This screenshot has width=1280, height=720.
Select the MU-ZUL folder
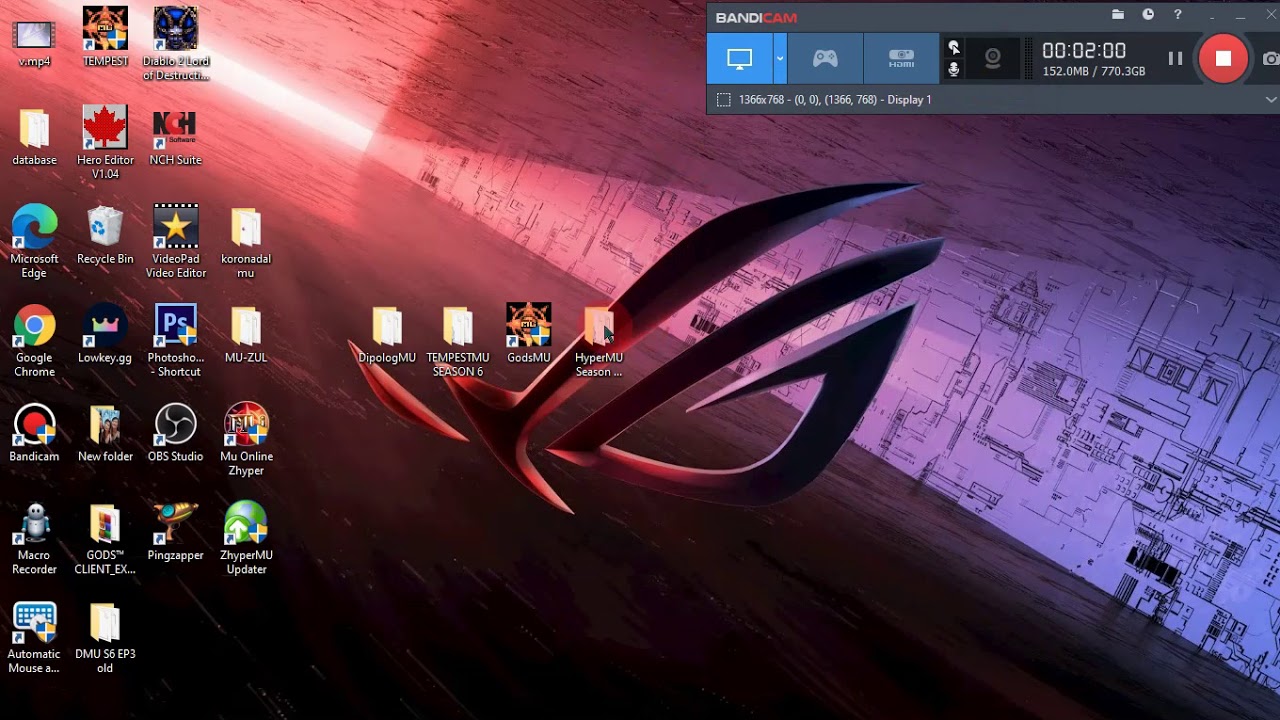point(246,335)
